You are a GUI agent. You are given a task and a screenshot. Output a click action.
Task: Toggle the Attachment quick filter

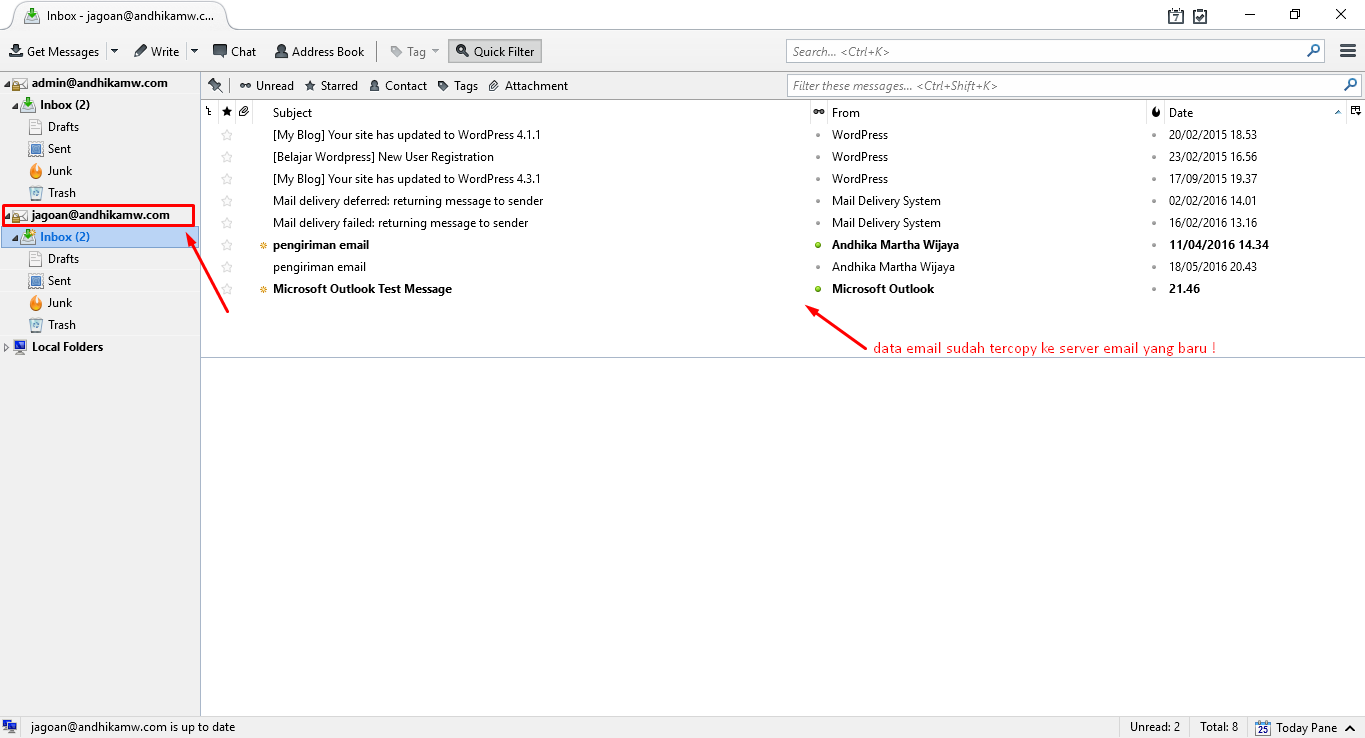pos(528,86)
